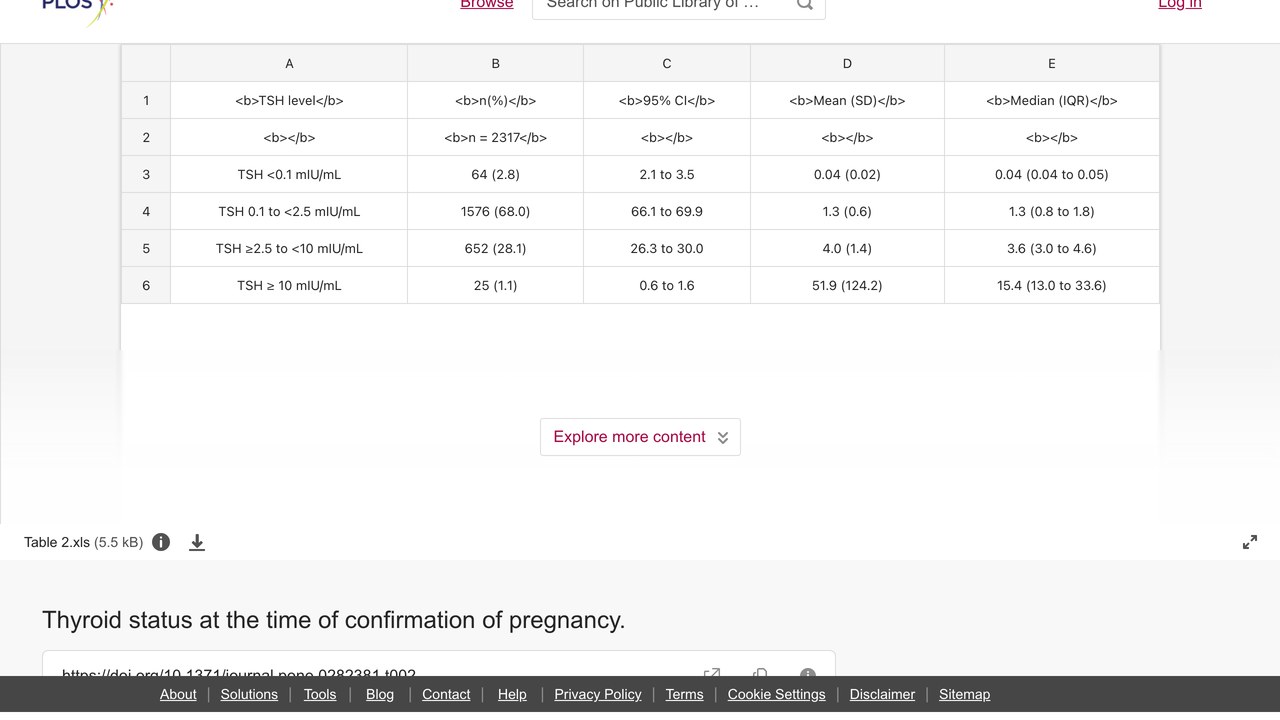Open the Terms footer link

[685, 694]
